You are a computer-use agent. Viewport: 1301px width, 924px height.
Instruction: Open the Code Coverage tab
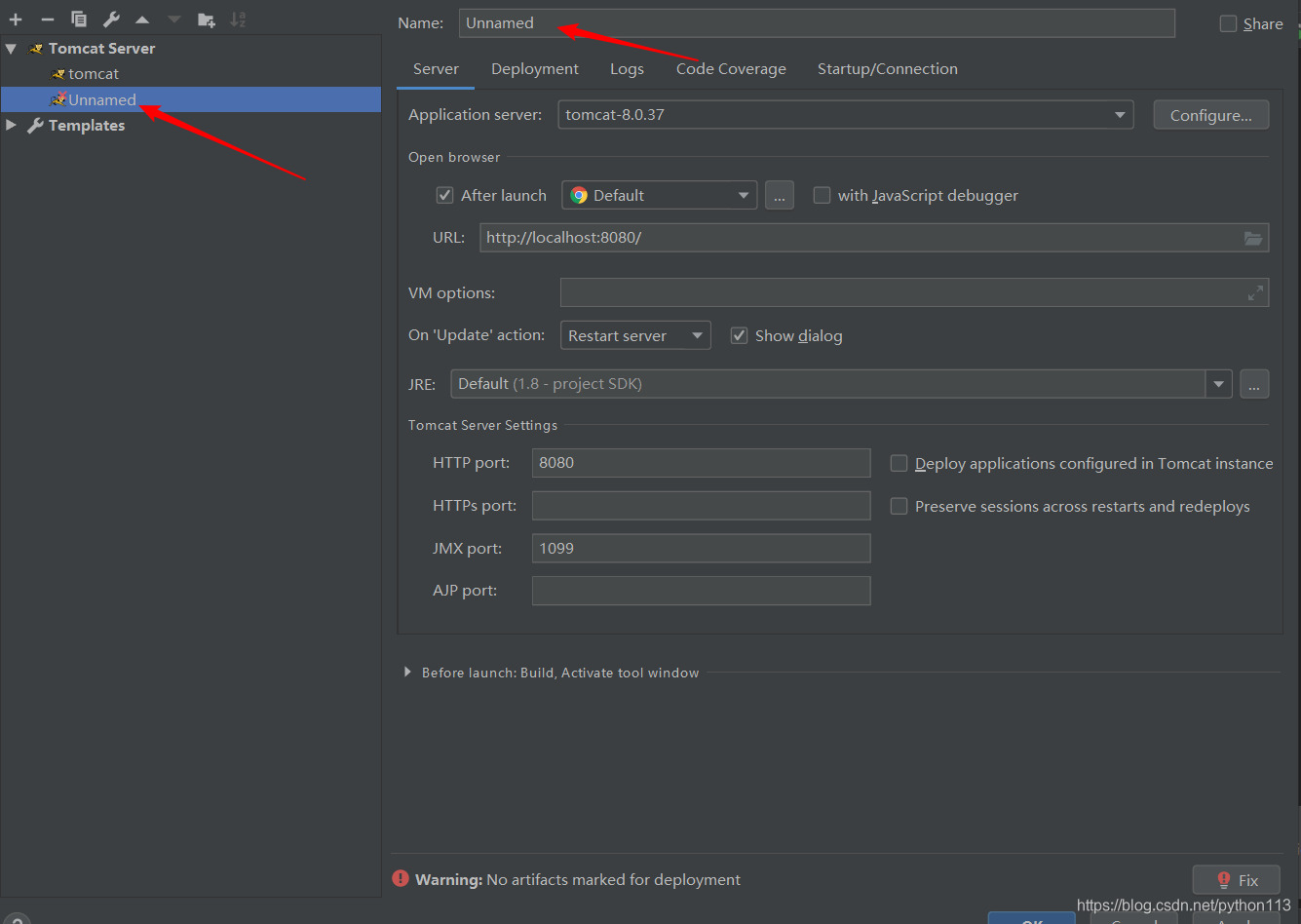[731, 69]
